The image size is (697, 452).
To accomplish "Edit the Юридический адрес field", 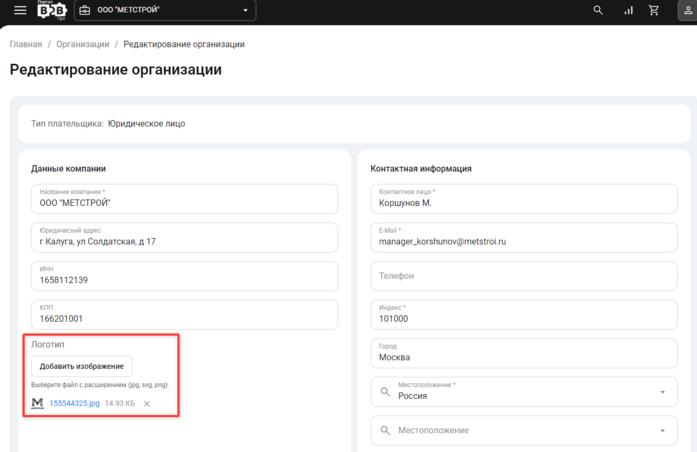I will [x=184, y=237].
